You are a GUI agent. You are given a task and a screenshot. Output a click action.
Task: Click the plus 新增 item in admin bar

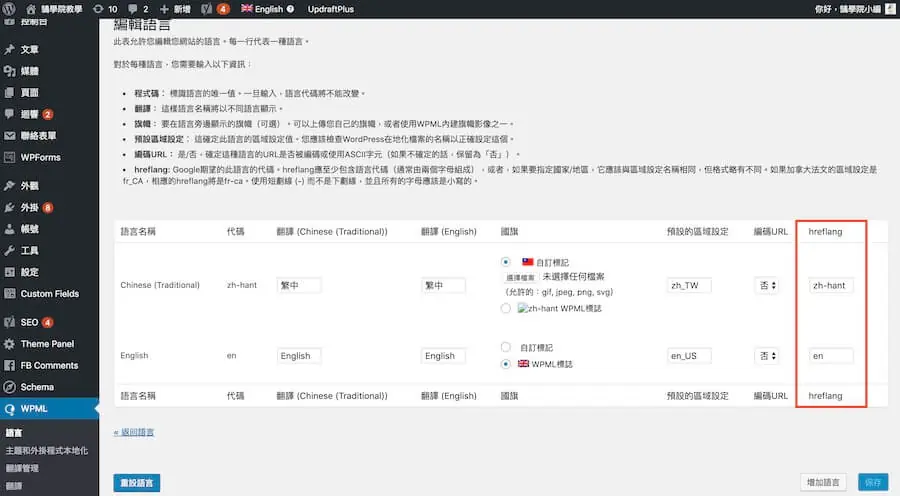(175, 9)
